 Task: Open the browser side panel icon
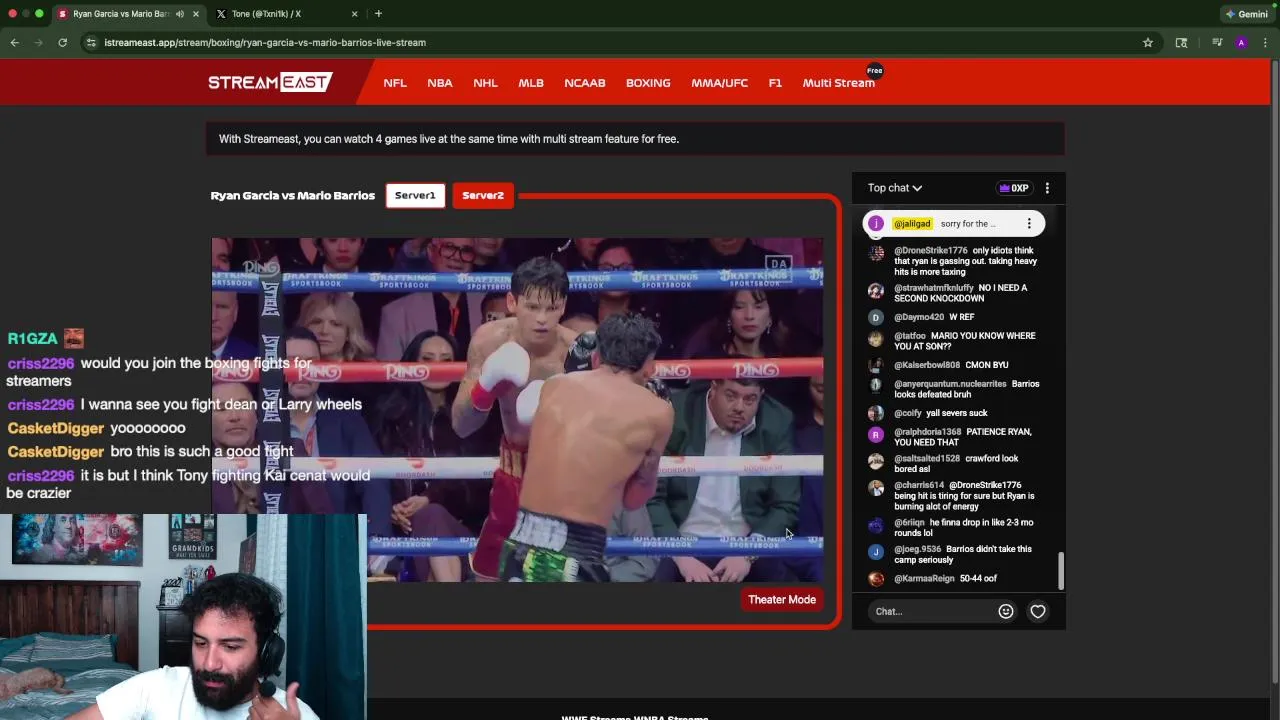1181,42
